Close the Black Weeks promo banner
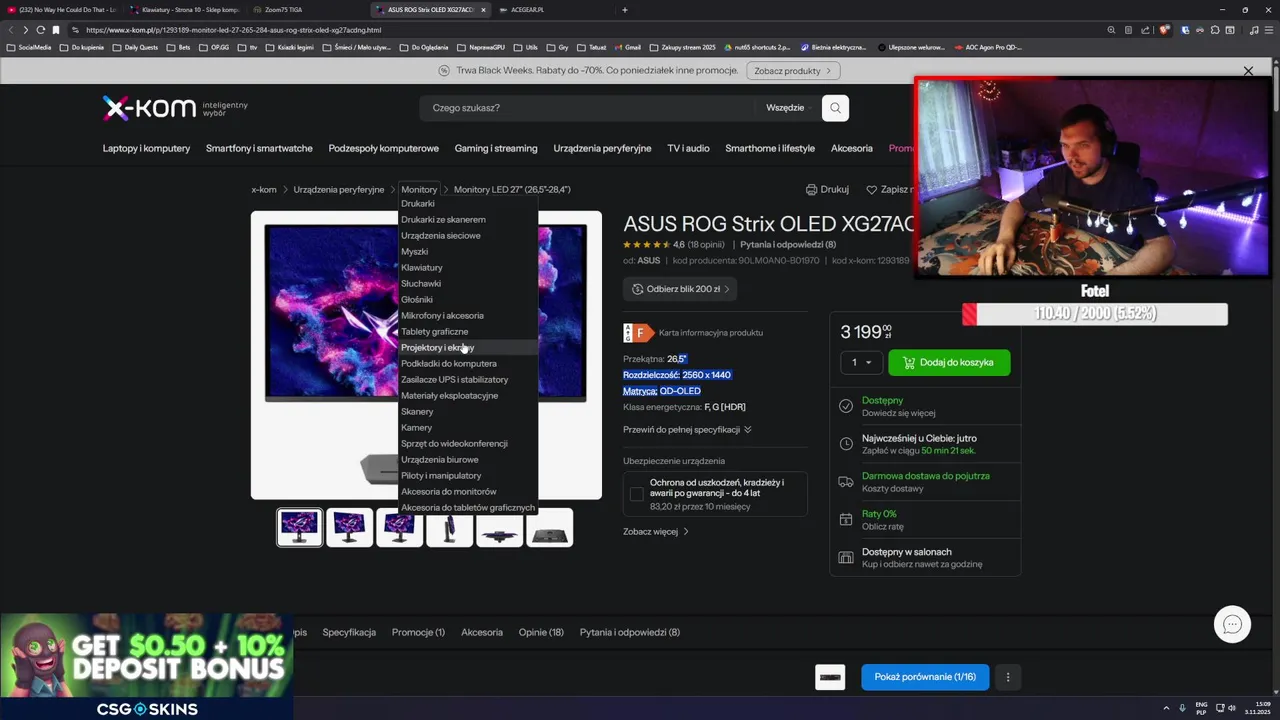Viewport: 1280px width, 720px height. [x=1248, y=71]
